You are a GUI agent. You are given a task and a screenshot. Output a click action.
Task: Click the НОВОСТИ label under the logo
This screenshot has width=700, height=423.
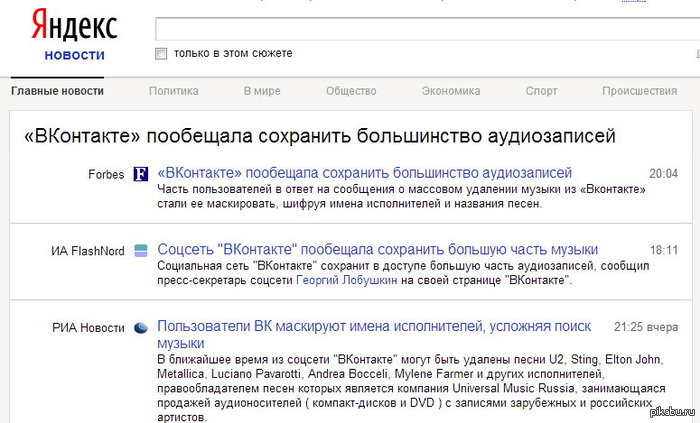[x=74, y=55]
